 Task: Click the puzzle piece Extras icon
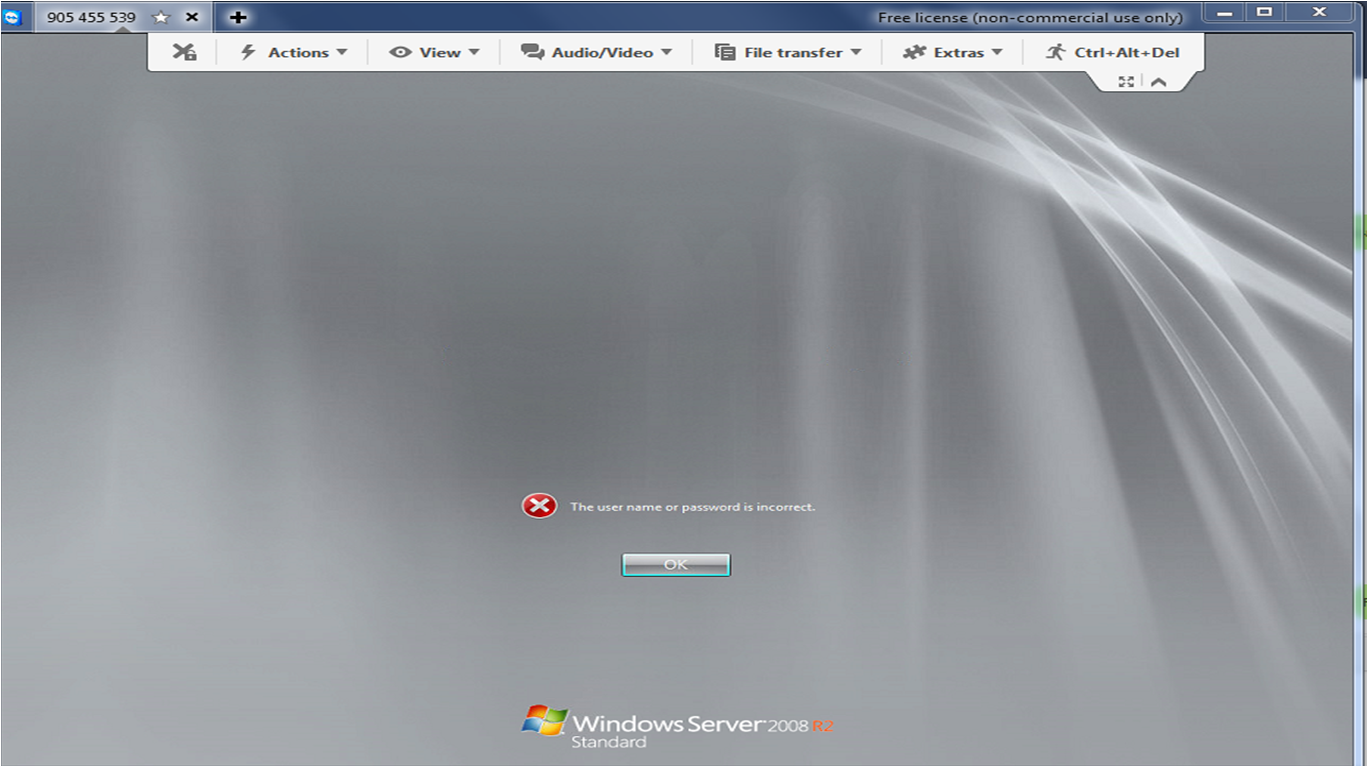[x=914, y=52]
